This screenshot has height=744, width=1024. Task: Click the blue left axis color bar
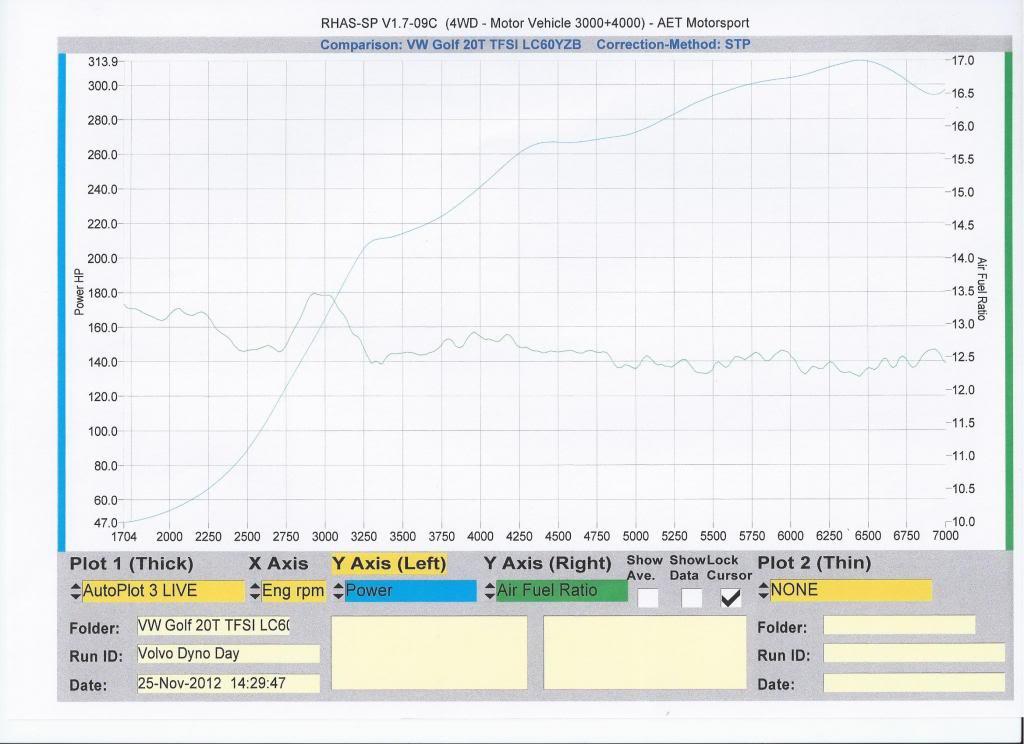pos(62,288)
